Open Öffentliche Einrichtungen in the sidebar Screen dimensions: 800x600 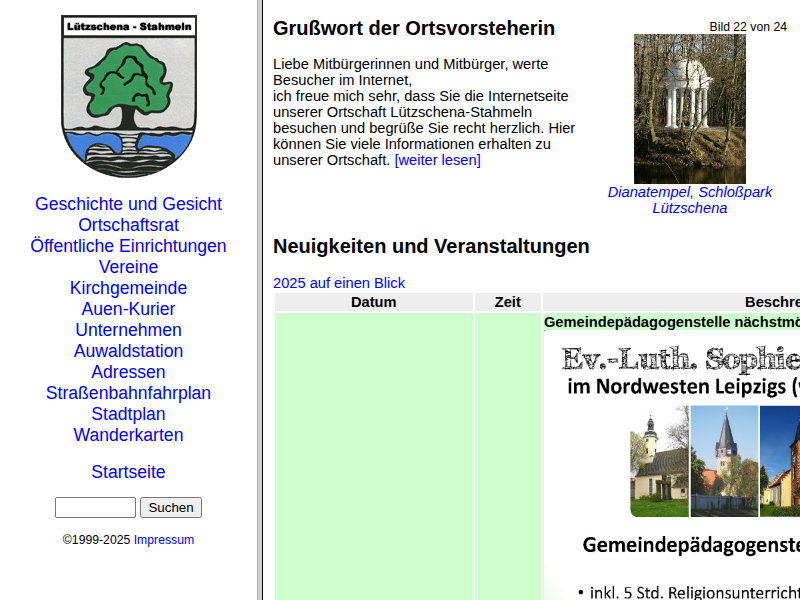point(128,246)
